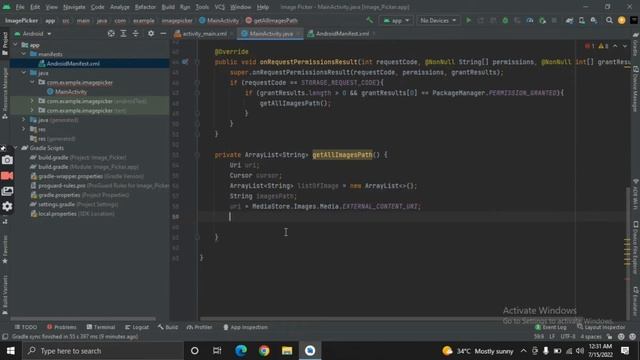Open the Event Log

(551, 327)
